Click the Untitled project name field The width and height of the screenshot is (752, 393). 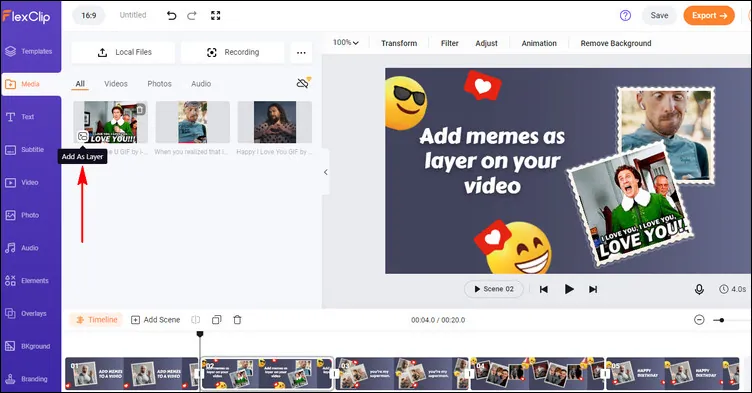coord(133,15)
